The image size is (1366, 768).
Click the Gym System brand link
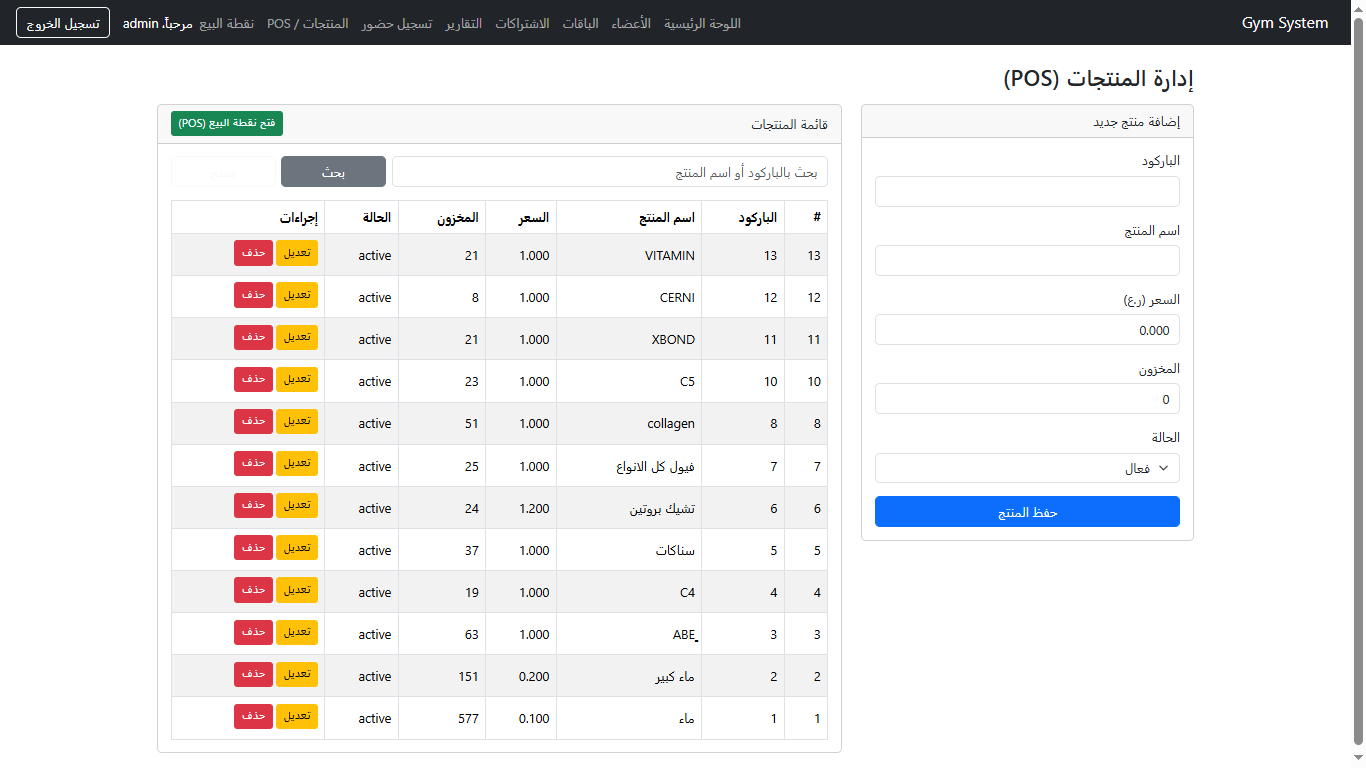click(x=1284, y=23)
